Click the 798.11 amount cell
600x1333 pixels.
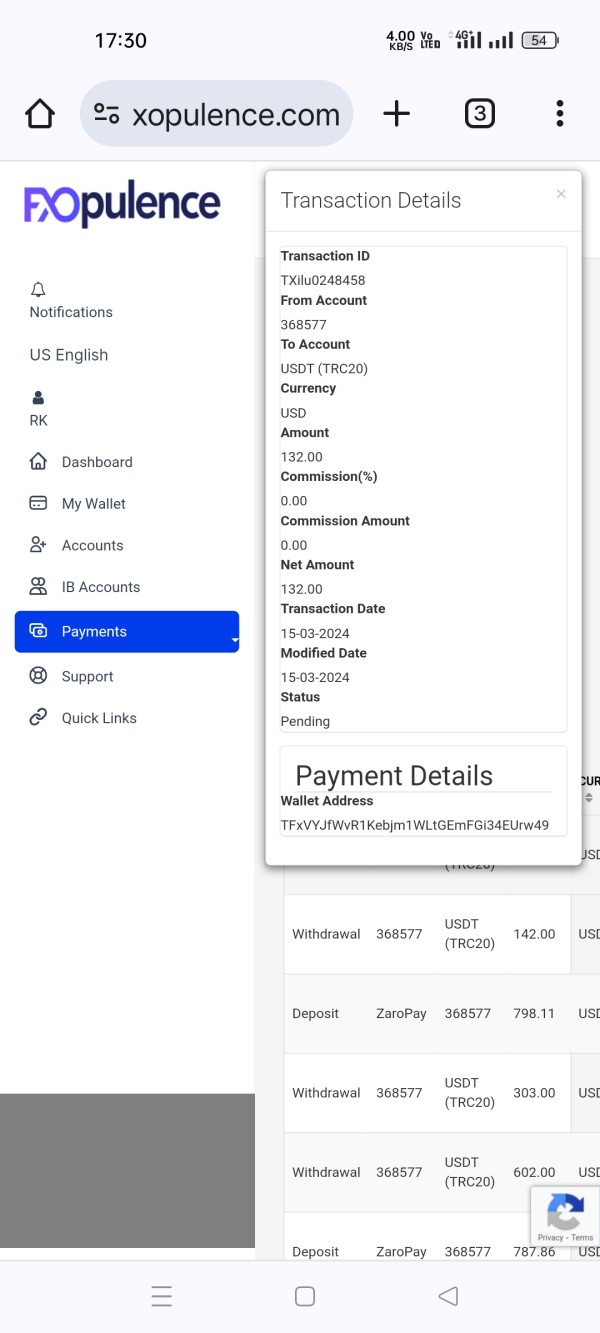534,1014
